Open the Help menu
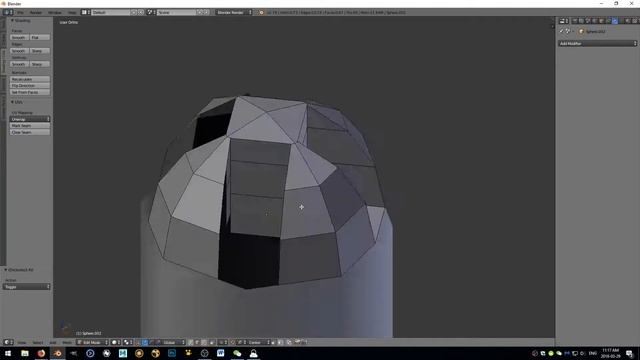Screen dimensions: 640x360 72,12
